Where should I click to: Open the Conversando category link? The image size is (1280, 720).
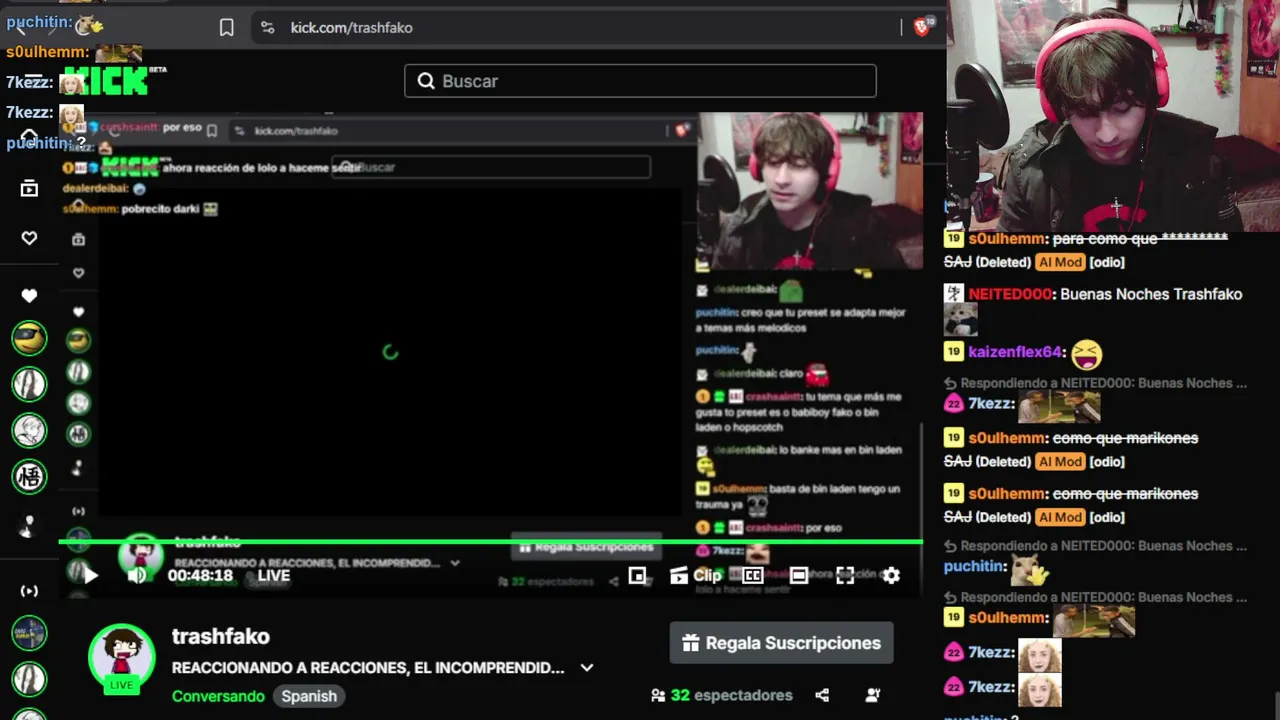218,696
